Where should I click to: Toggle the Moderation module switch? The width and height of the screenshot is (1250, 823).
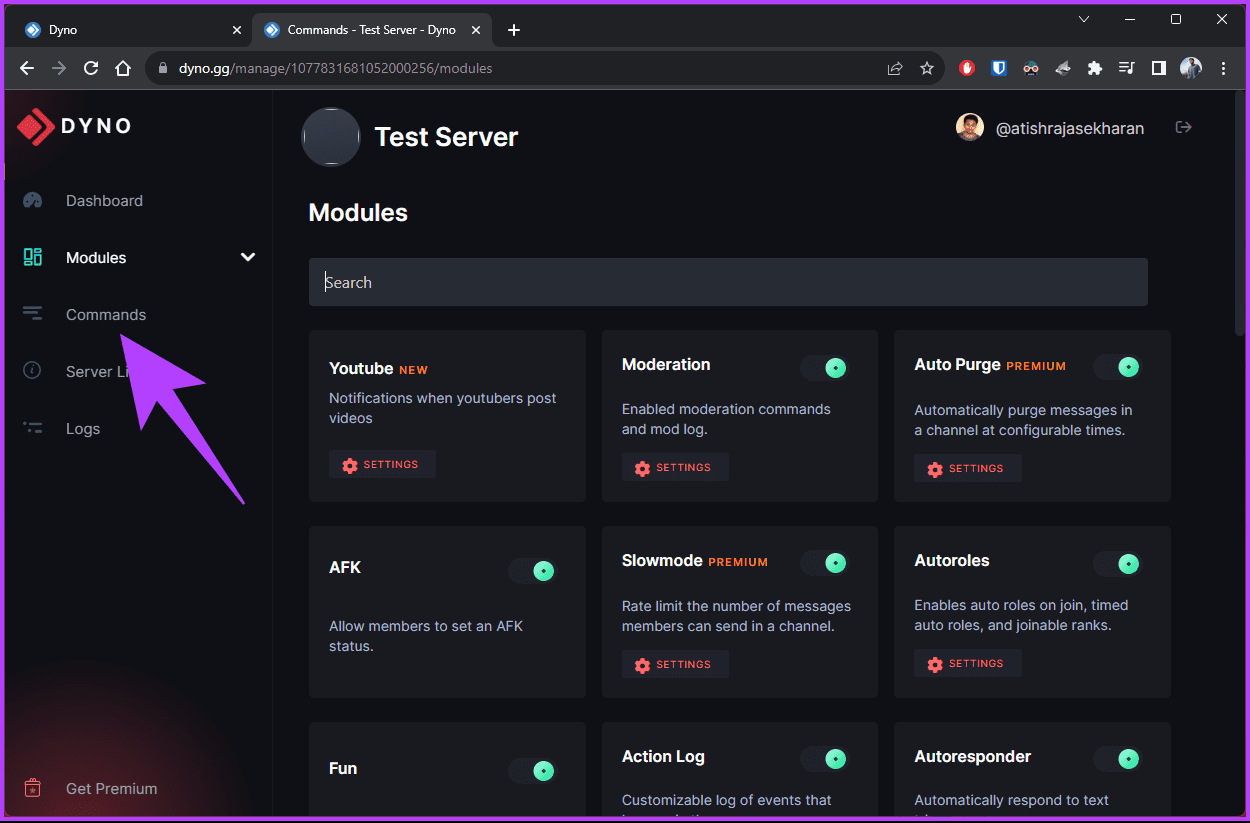pyautogui.click(x=825, y=368)
